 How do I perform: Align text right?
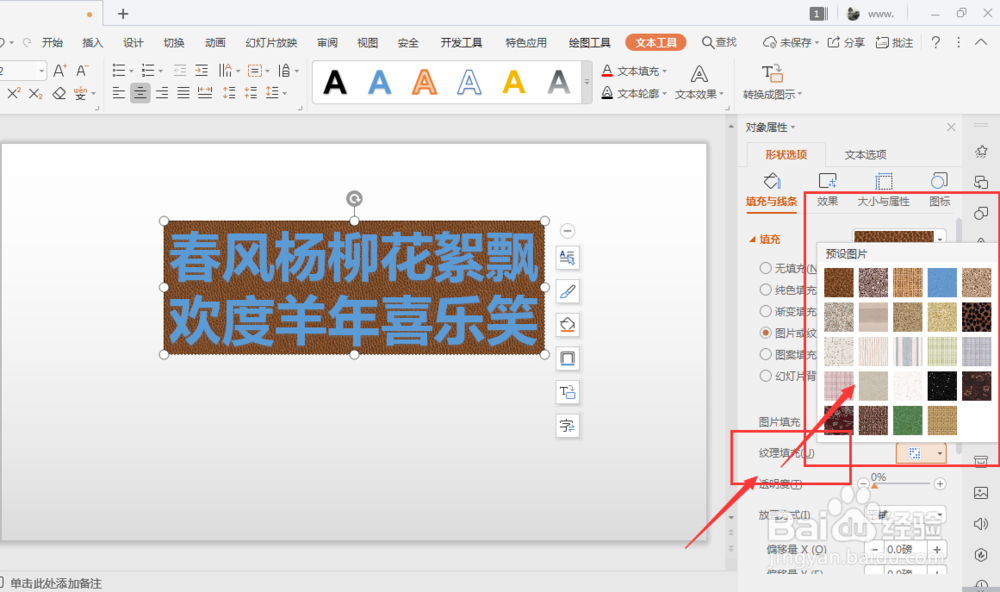point(162,93)
